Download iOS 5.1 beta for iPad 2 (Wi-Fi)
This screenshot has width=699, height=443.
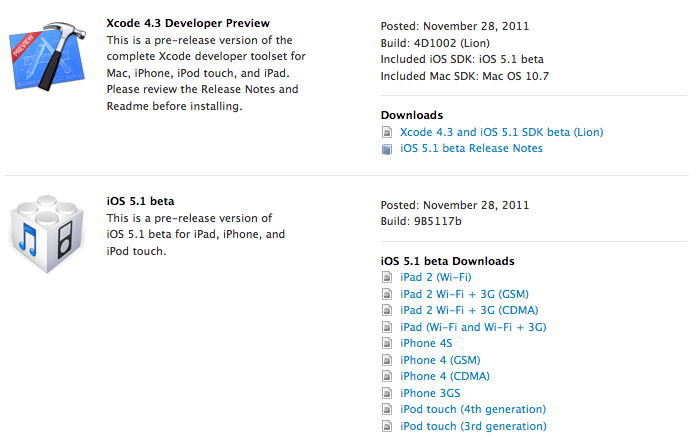point(435,277)
